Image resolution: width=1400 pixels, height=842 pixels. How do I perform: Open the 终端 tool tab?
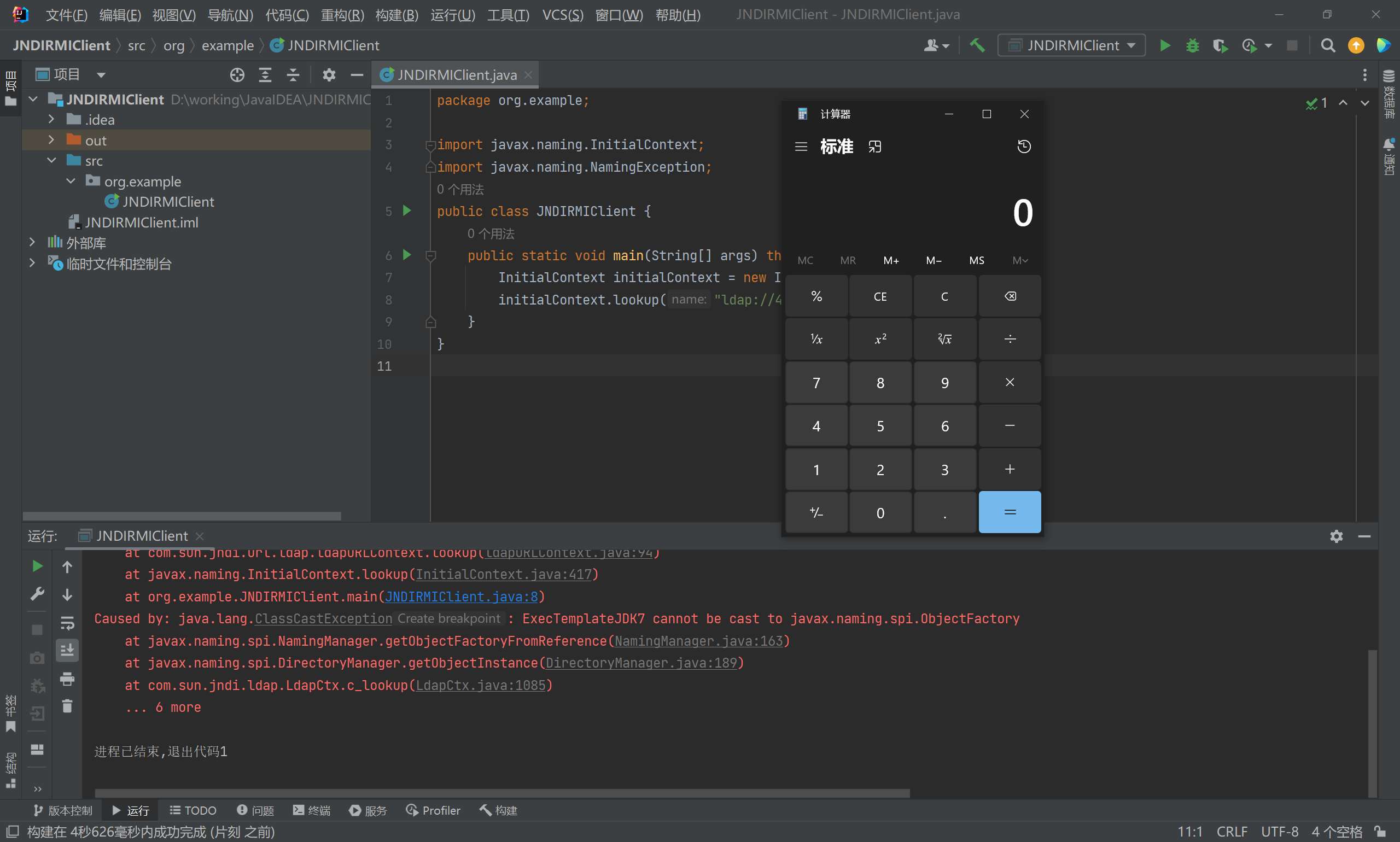coord(312,810)
